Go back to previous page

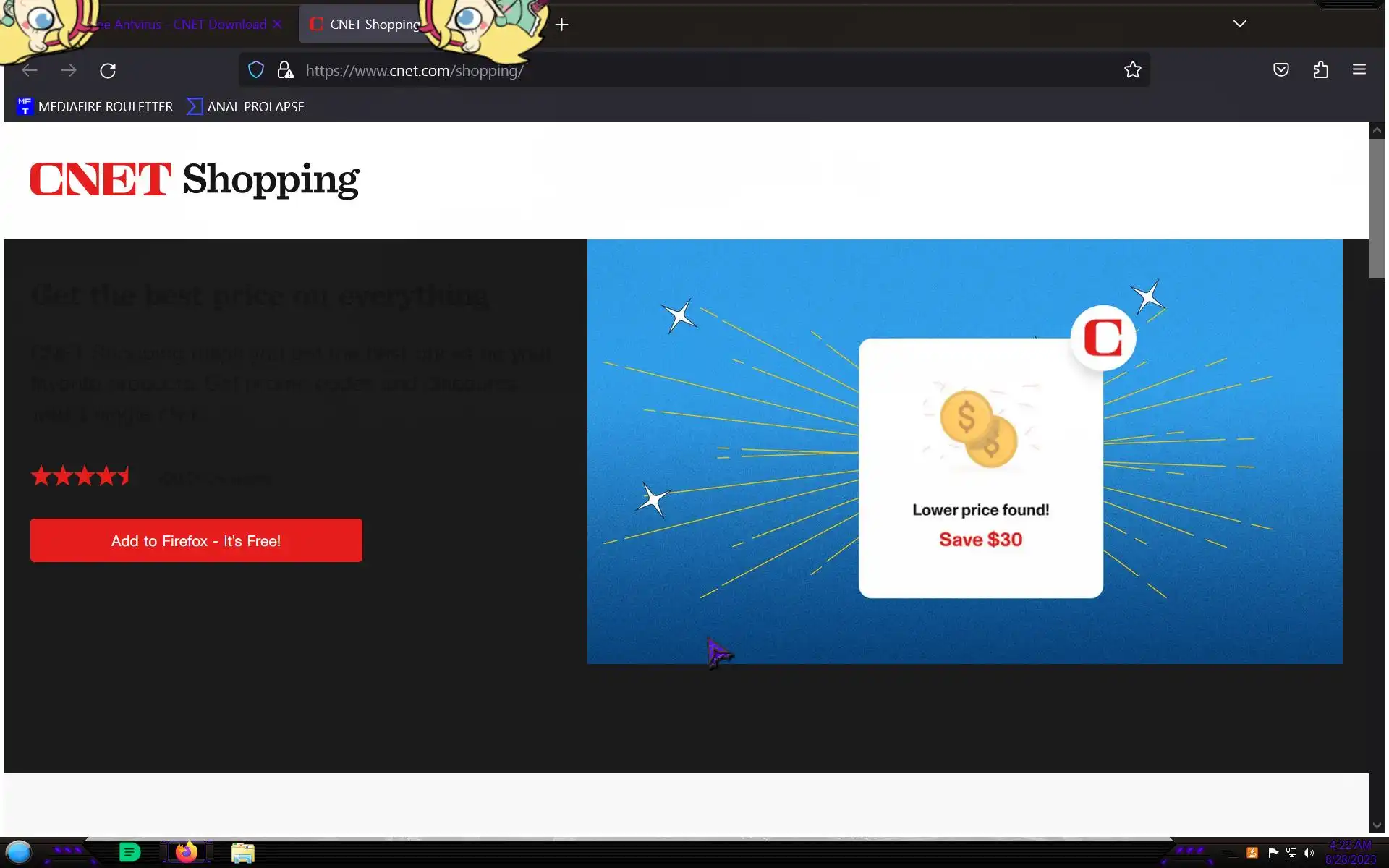point(30,70)
